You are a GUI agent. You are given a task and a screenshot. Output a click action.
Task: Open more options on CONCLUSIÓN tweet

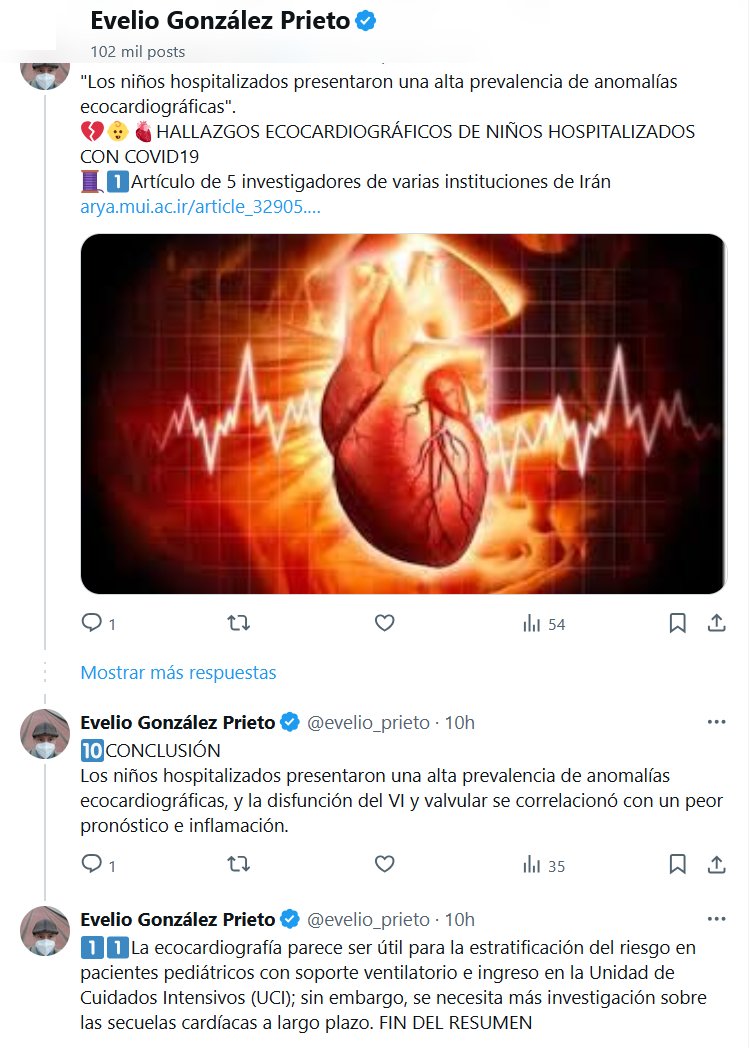tap(716, 722)
